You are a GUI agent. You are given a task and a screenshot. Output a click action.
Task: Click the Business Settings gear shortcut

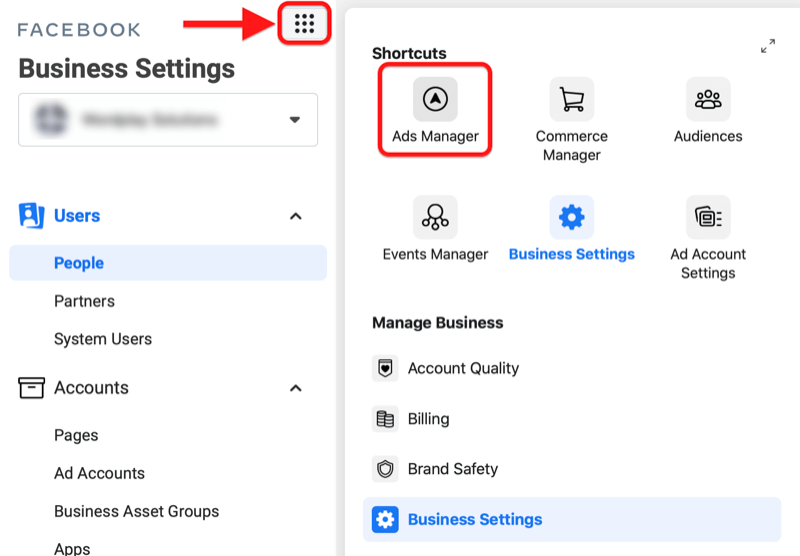[x=571, y=217]
